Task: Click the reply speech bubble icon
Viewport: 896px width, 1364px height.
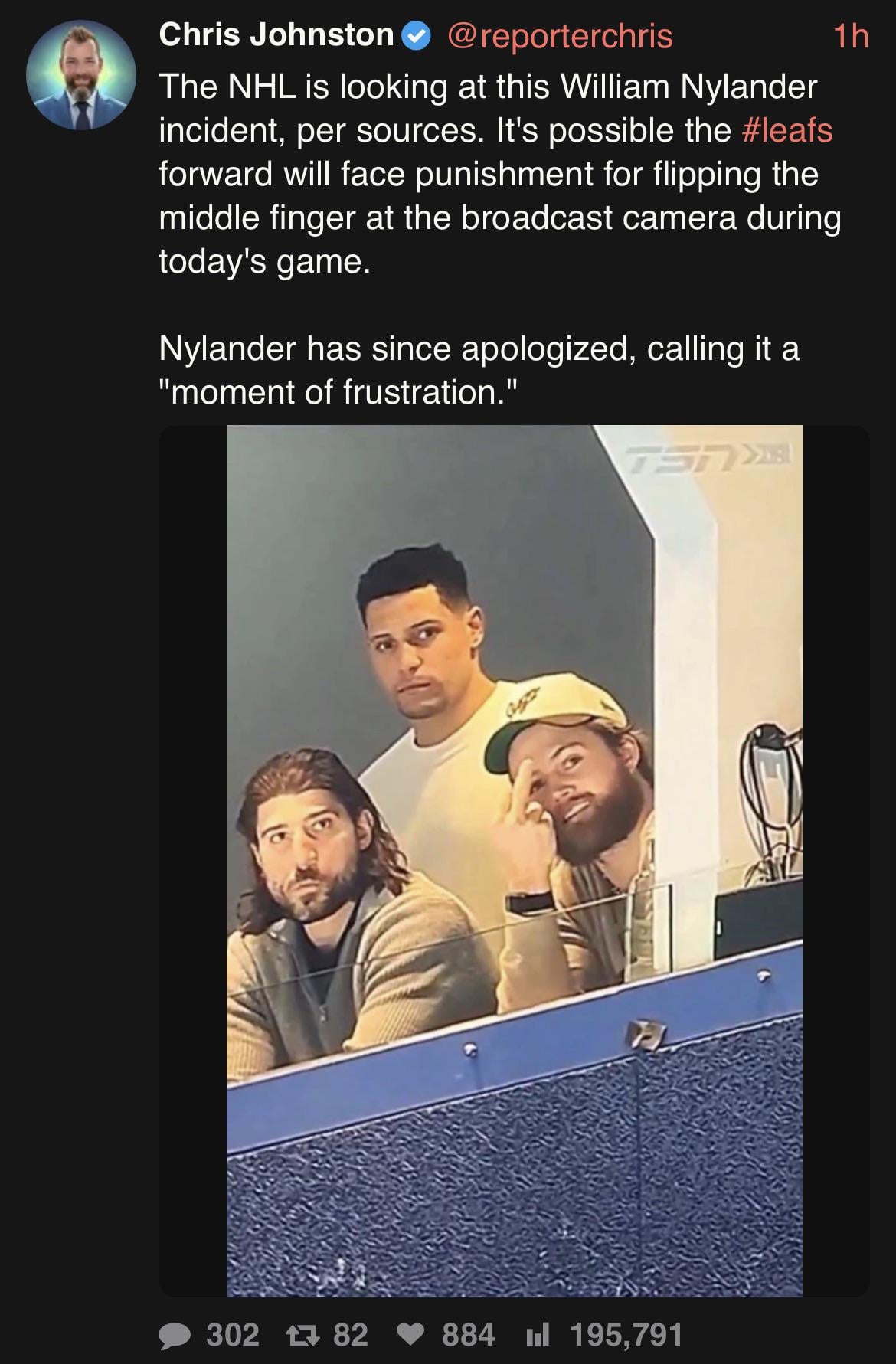Action: tap(176, 1336)
